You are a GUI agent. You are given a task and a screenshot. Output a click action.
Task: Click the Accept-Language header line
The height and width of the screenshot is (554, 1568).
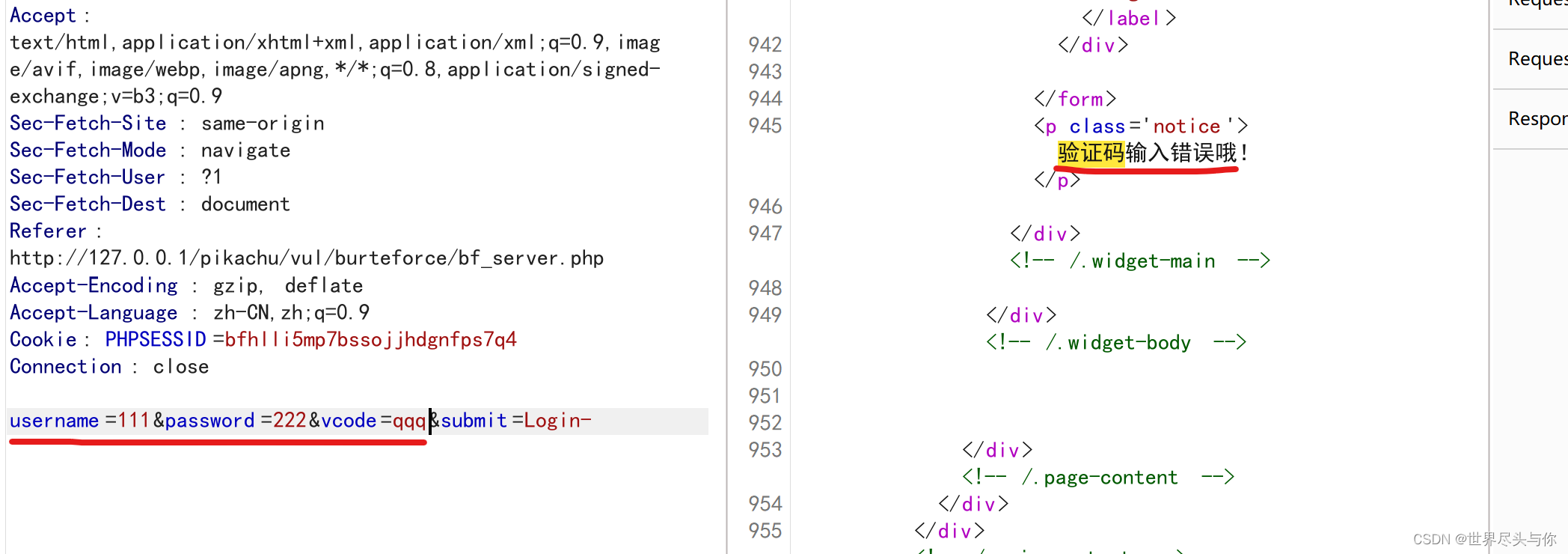(189, 313)
